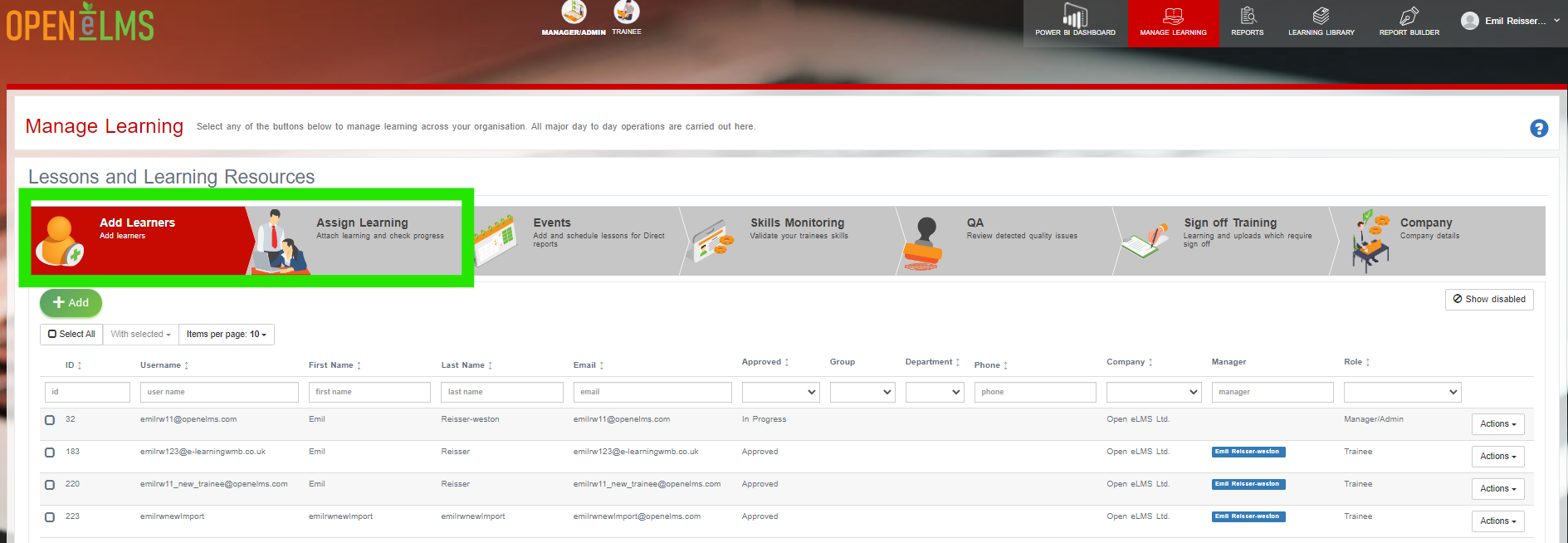The width and height of the screenshot is (1568, 543).
Task: Sort by Last Name column arrows
Action: 491,365
